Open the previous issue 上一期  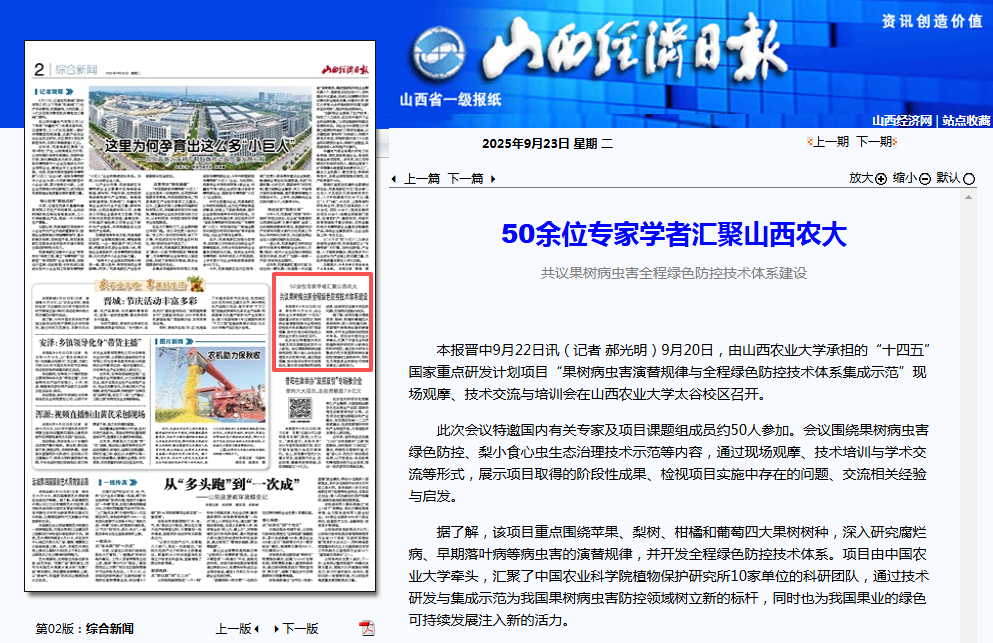pyautogui.click(x=828, y=142)
